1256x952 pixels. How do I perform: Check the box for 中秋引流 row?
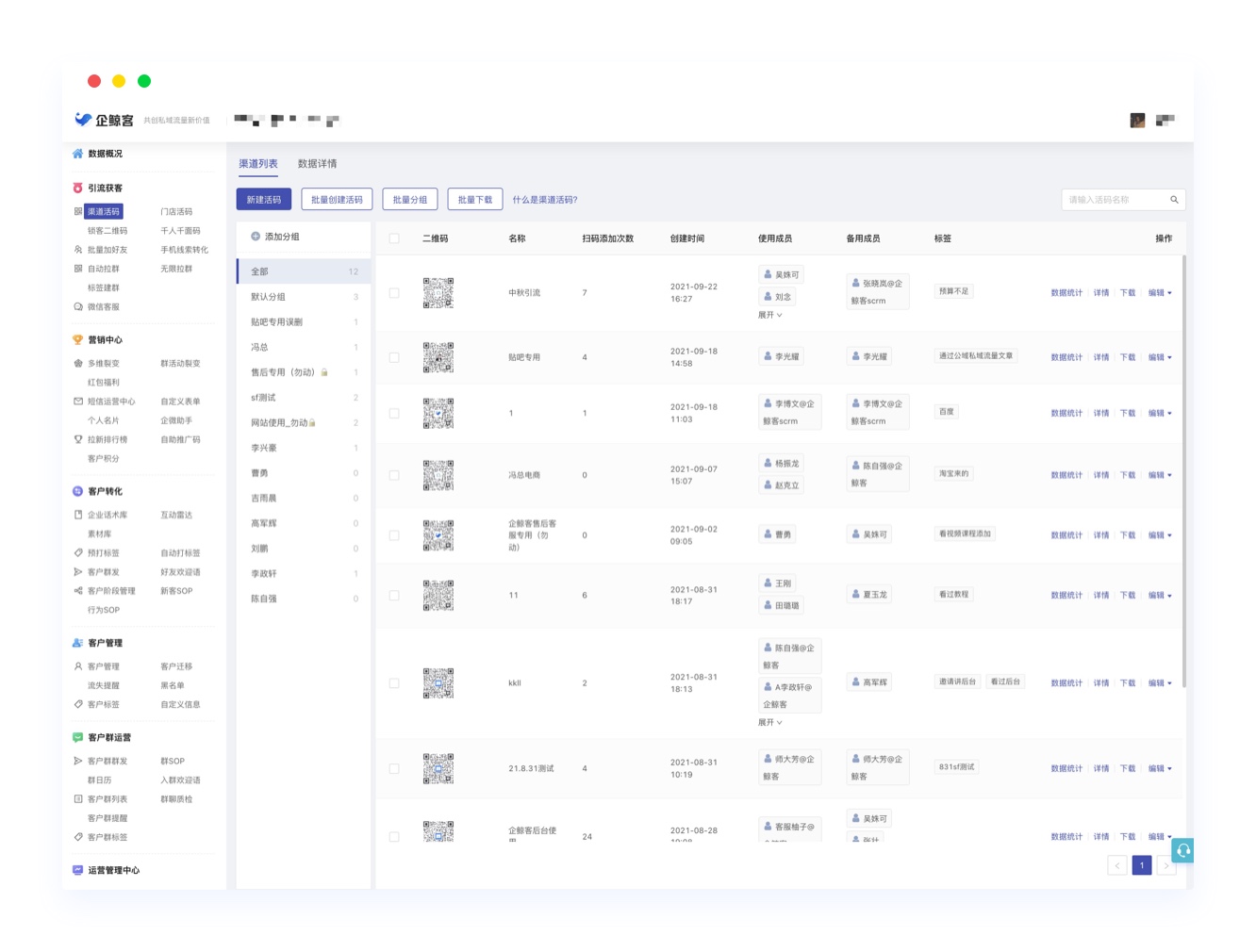click(x=394, y=293)
